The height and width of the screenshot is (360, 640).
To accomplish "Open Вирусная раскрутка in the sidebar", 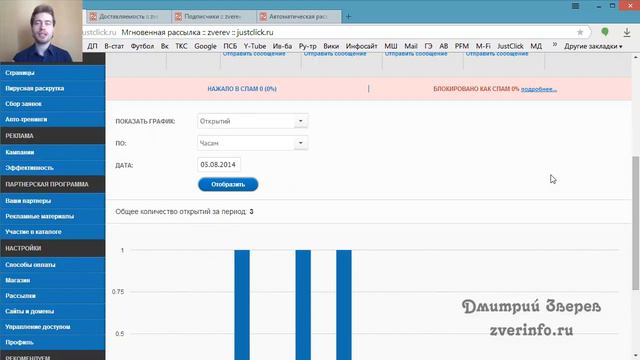I will (x=53, y=88).
